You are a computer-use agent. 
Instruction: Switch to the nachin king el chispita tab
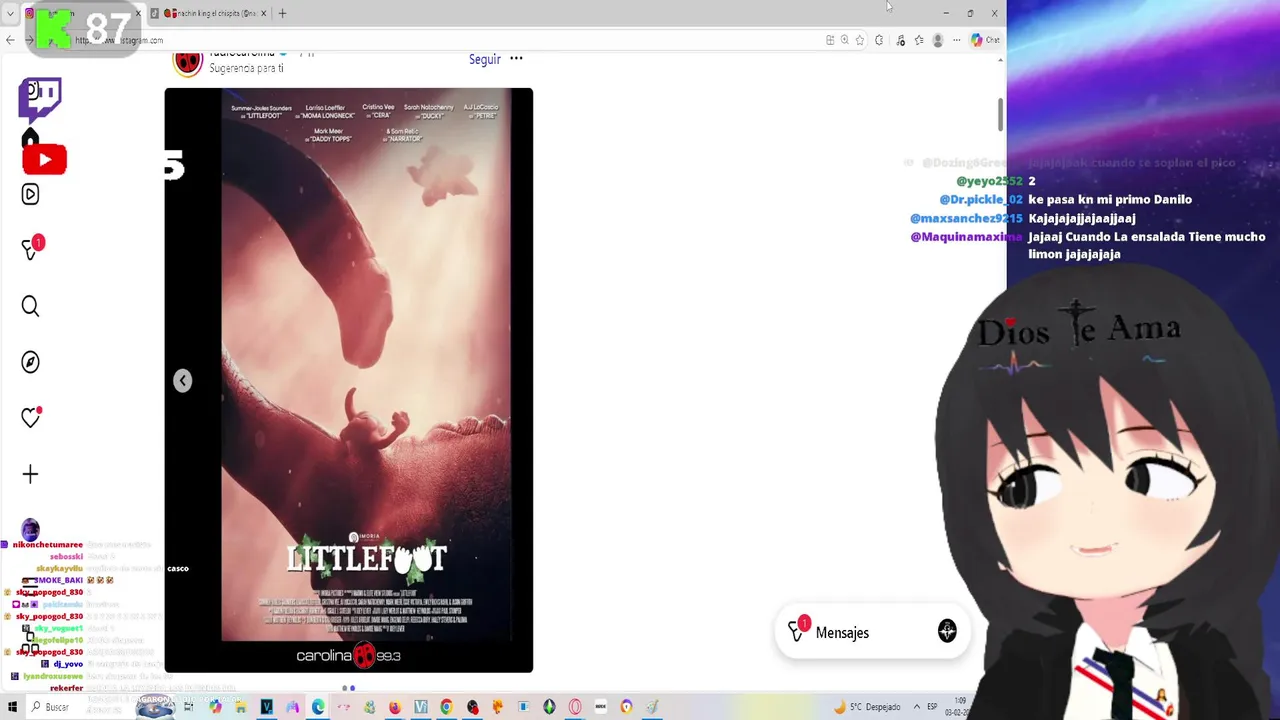pos(209,14)
